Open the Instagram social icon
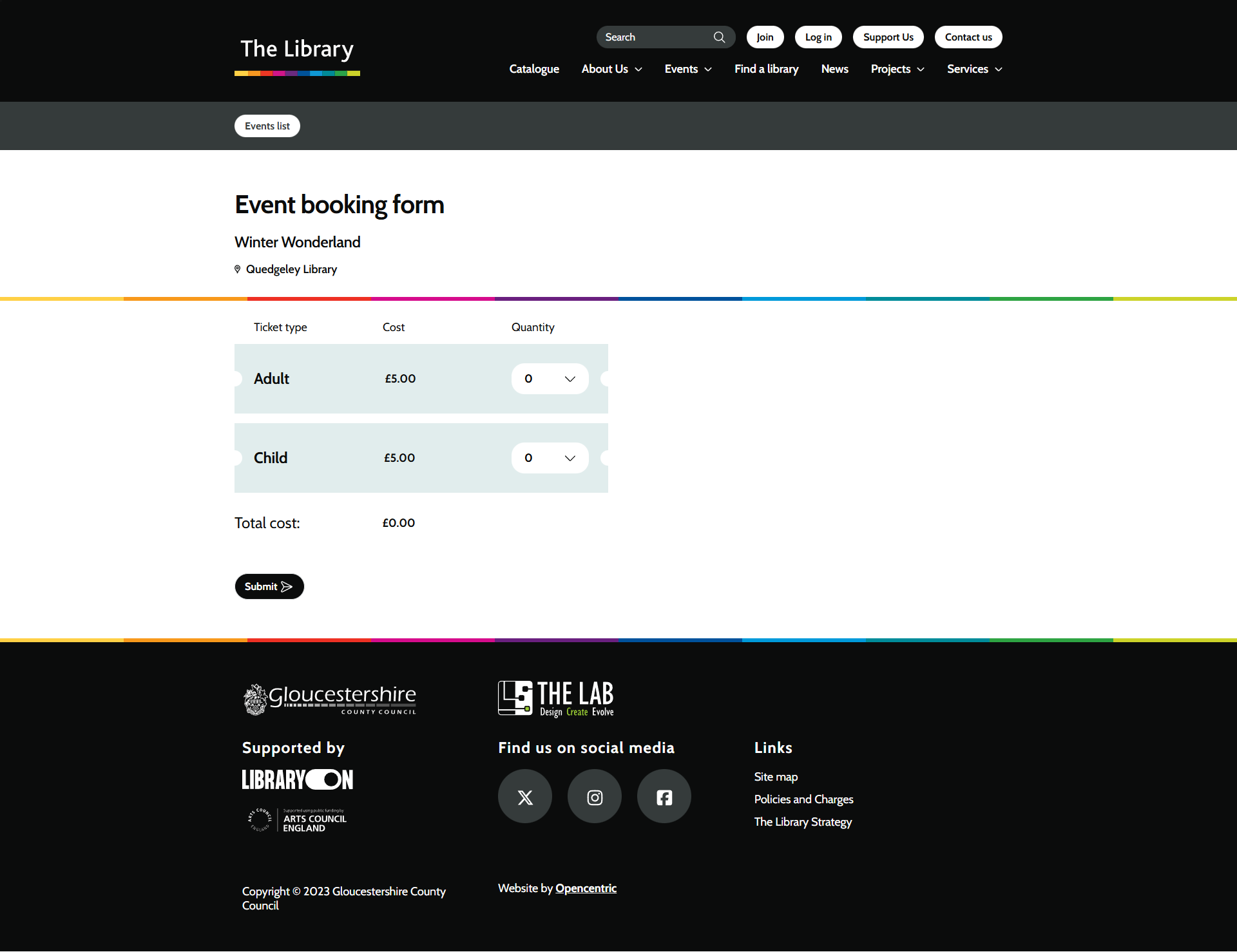Screen dimensions: 1237x952 click(x=595, y=797)
